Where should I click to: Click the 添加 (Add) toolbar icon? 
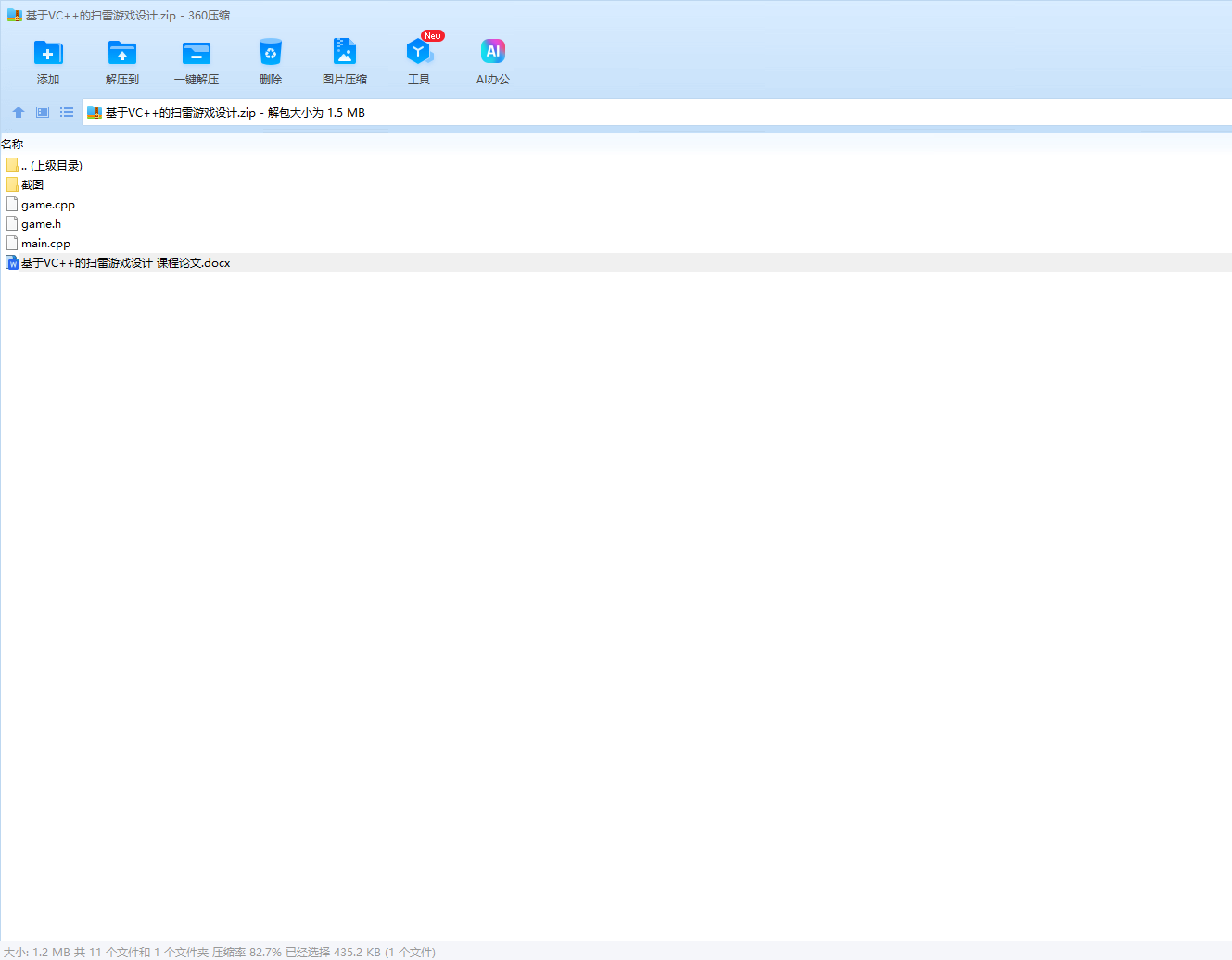48,53
